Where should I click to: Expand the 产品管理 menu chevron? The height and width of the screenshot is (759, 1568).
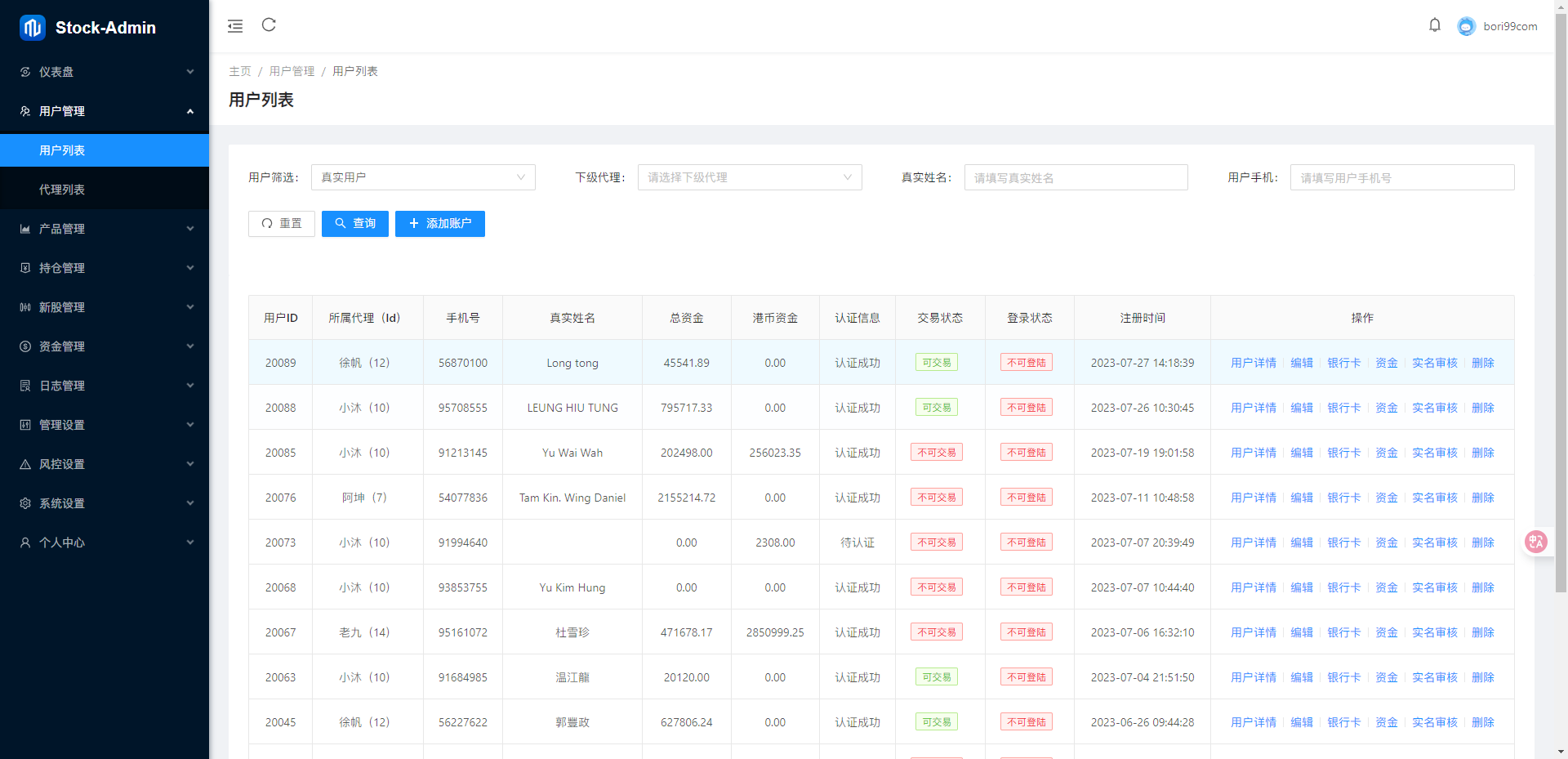[x=190, y=229]
